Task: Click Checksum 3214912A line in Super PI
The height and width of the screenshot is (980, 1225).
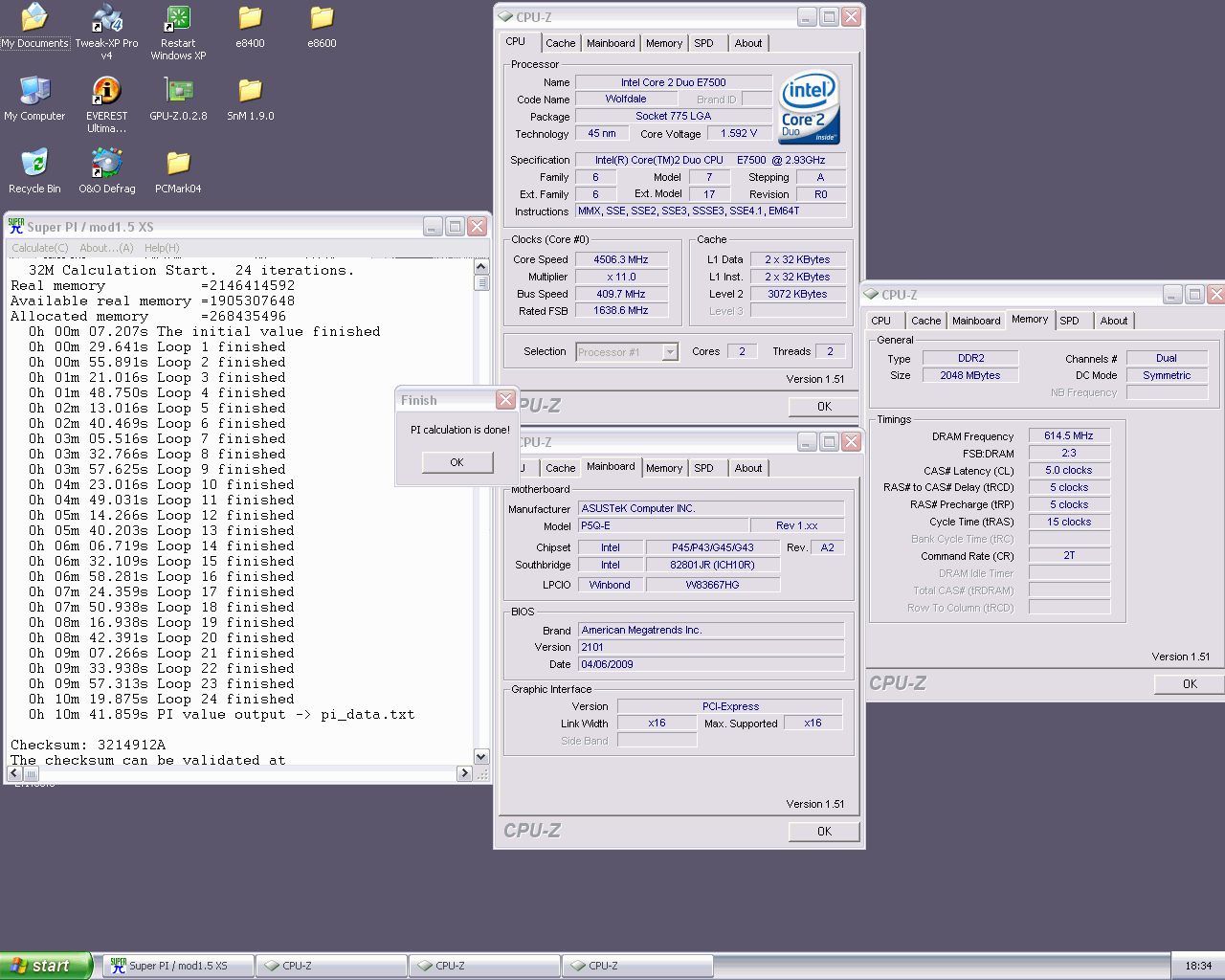Action: point(88,745)
